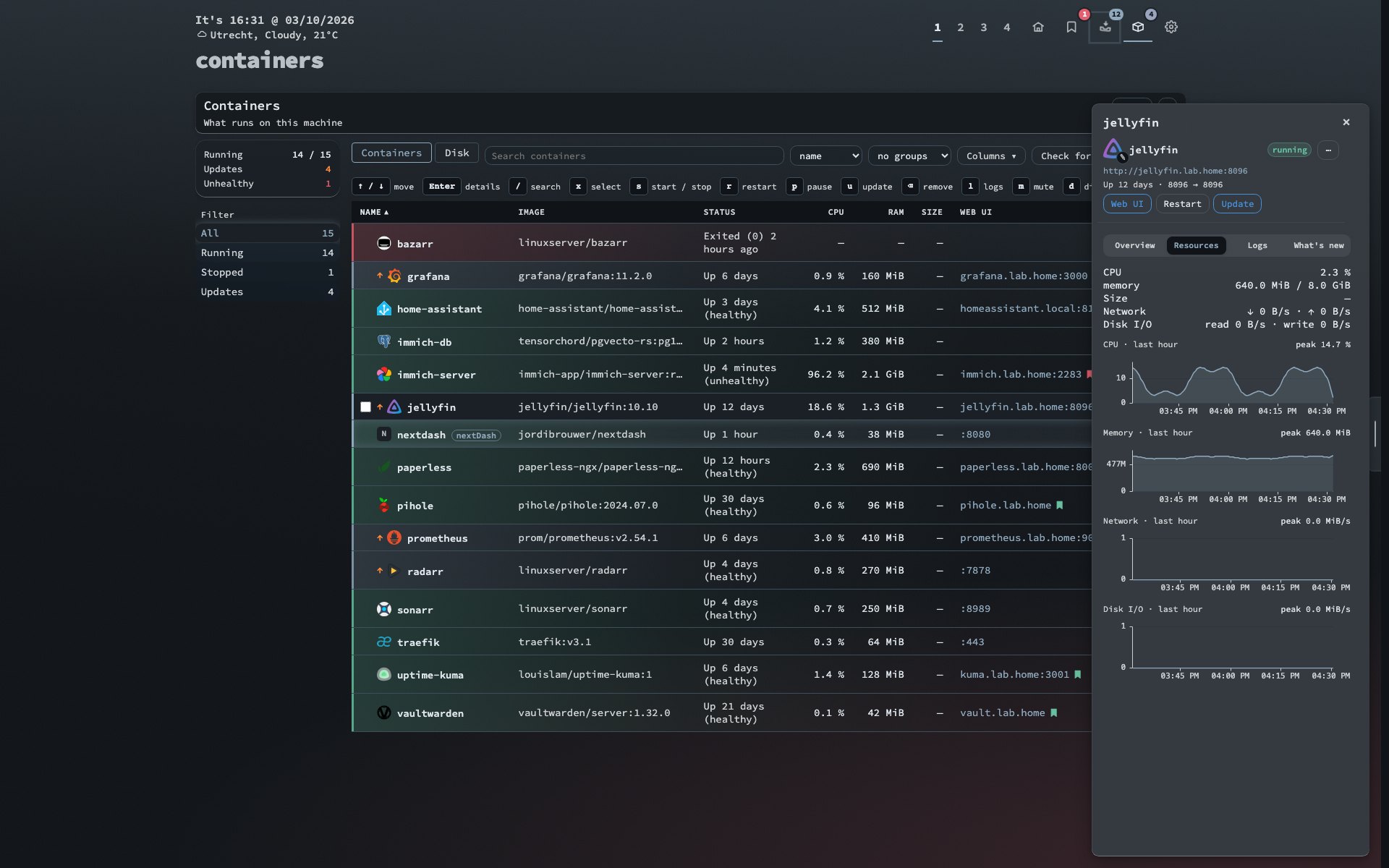Screen dimensions: 1389x868
Task: Filter the list by Updates
Action: pos(267,292)
